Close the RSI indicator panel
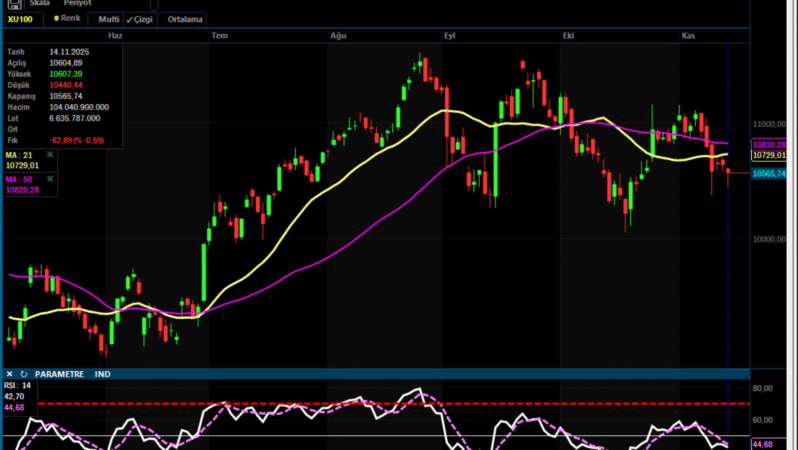This screenshot has height=450, width=798. pos(9,374)
